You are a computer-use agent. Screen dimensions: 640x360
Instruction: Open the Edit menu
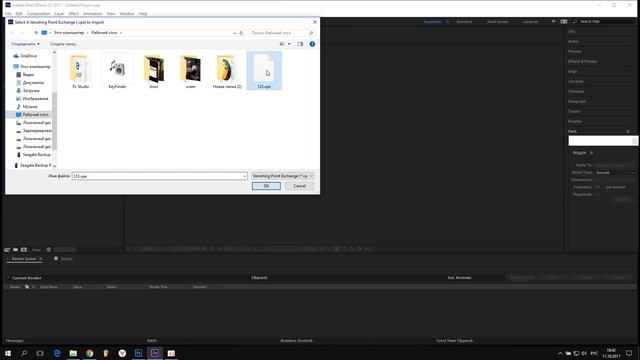point(19,14)
